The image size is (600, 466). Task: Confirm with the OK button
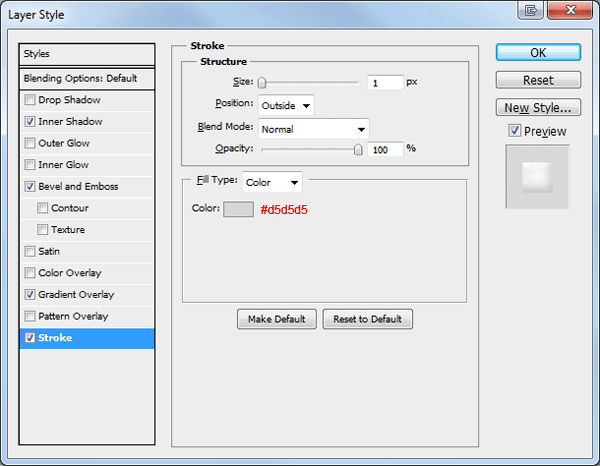pos(538,52)
